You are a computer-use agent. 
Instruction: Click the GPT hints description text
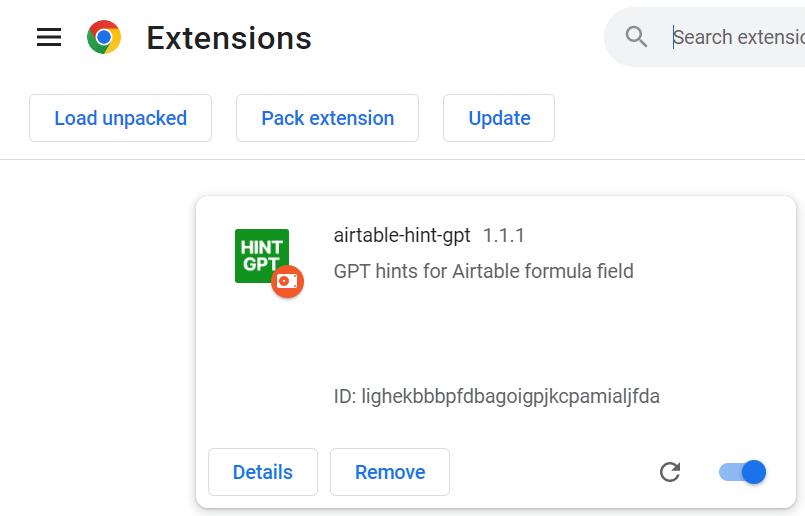click(484, 271)
